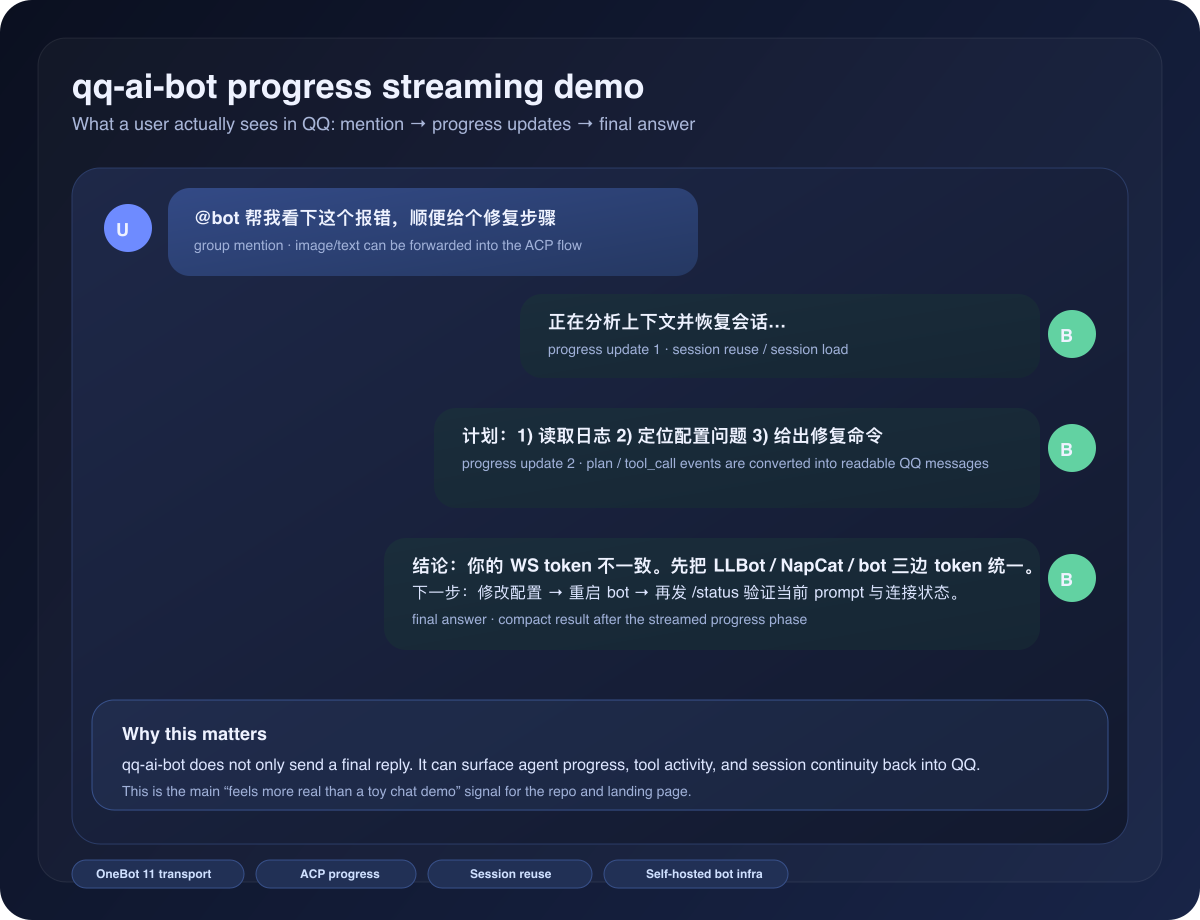1200x920 pixels.
Task: Select the 'Session reuse' tag
Action: click(510, 874)
